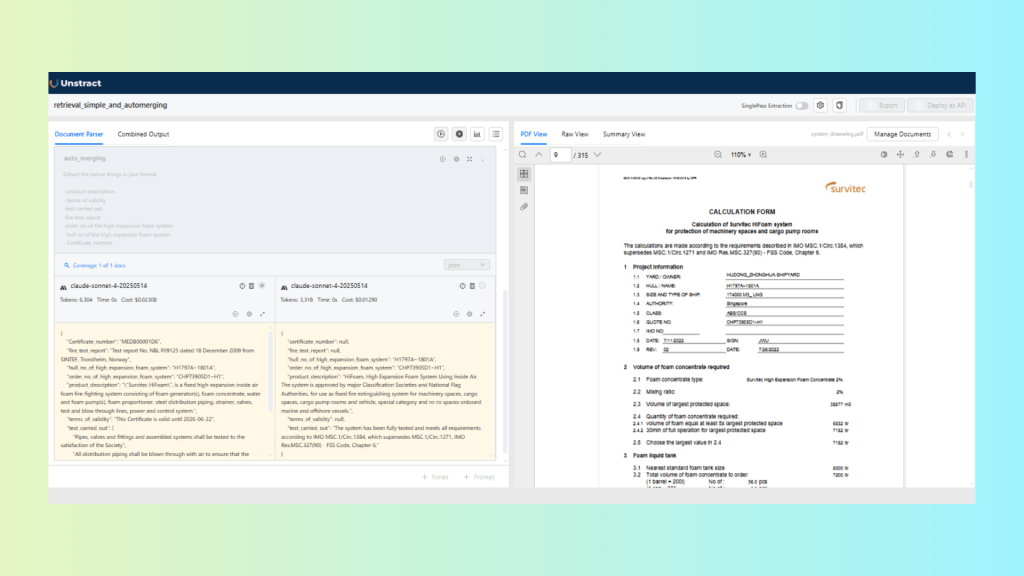Click the PDF viewer search magnifier icon
This screenshot has height=576, width=1024.
pyautogui.click(x=522, y=155)
